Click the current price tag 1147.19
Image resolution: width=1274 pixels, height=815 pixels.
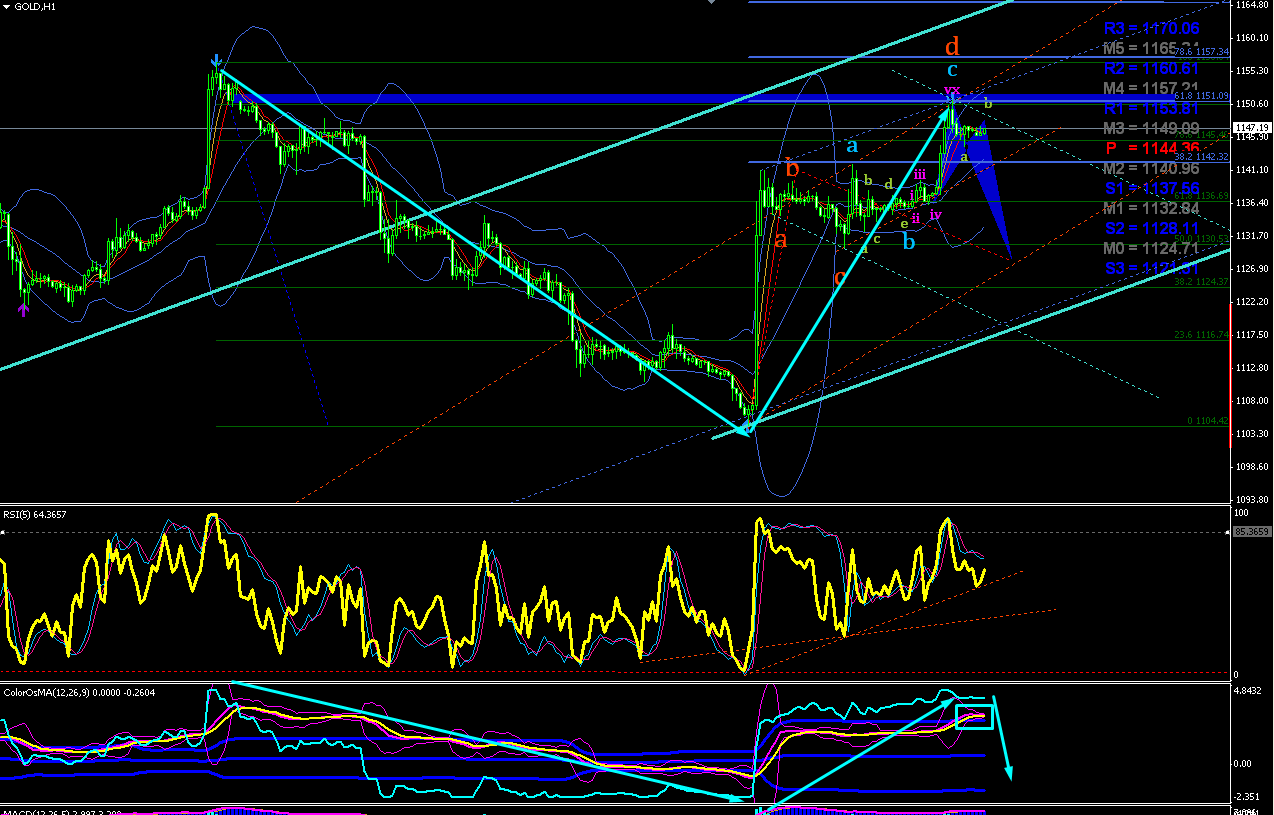(x=1252, y=128)
